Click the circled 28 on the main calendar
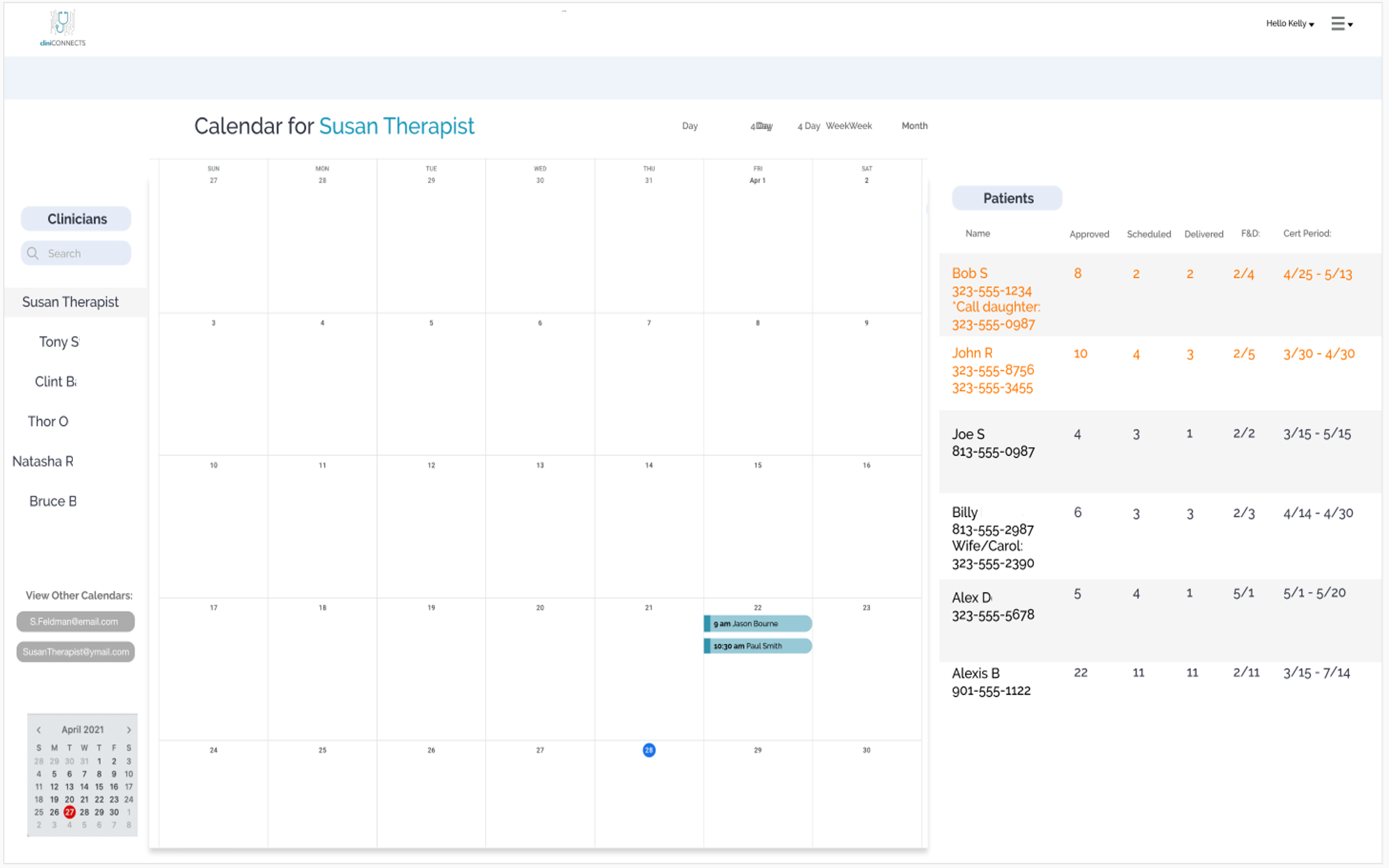 [x=649, y=750]
